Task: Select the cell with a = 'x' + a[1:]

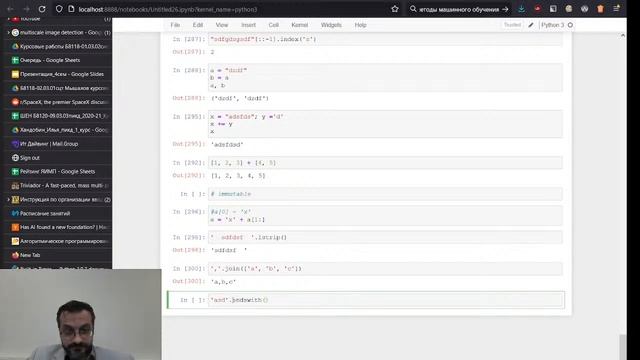Action: pos(385,216)
